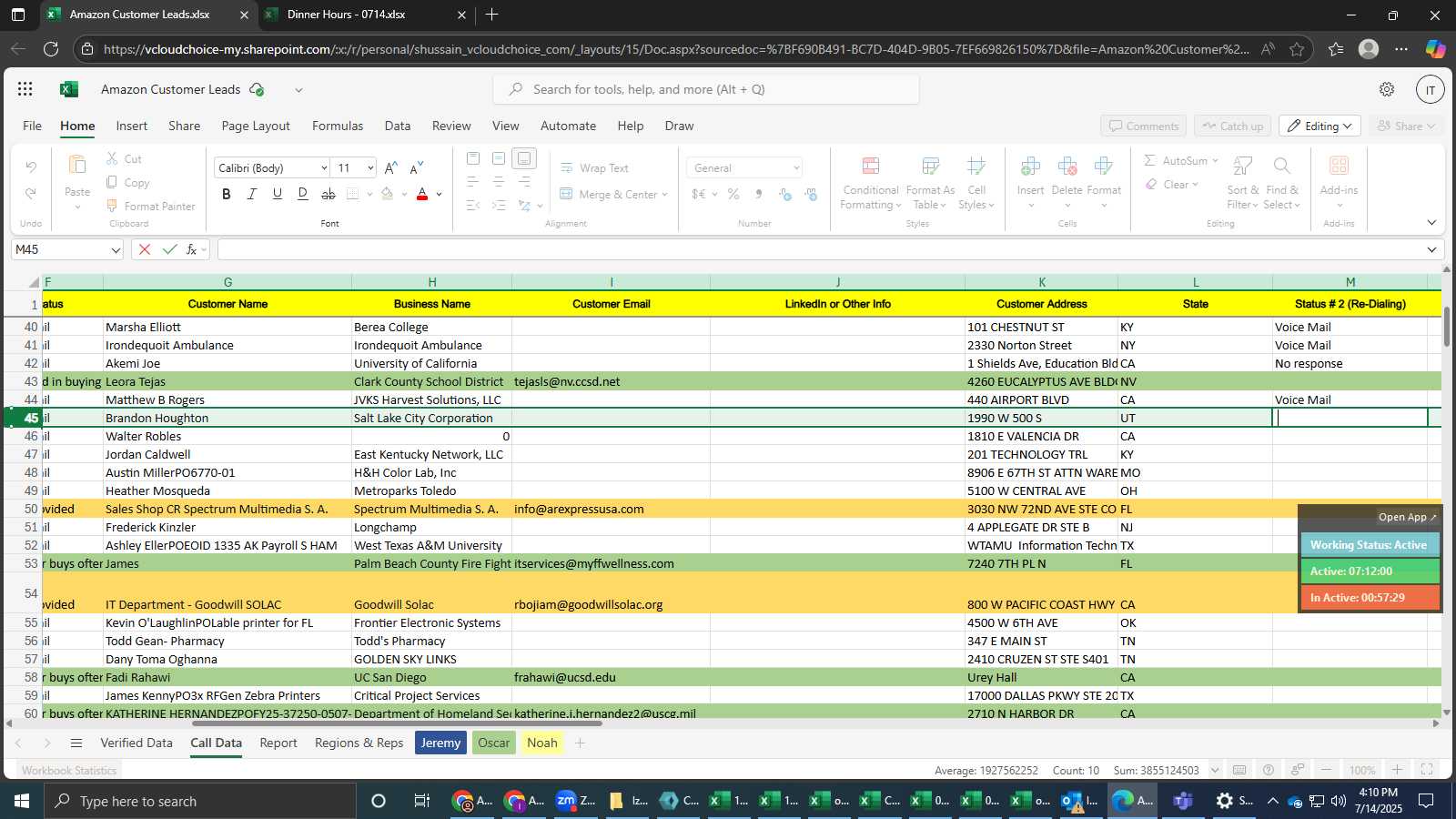Click Open App link in overlay

(x=1407, y=517)
